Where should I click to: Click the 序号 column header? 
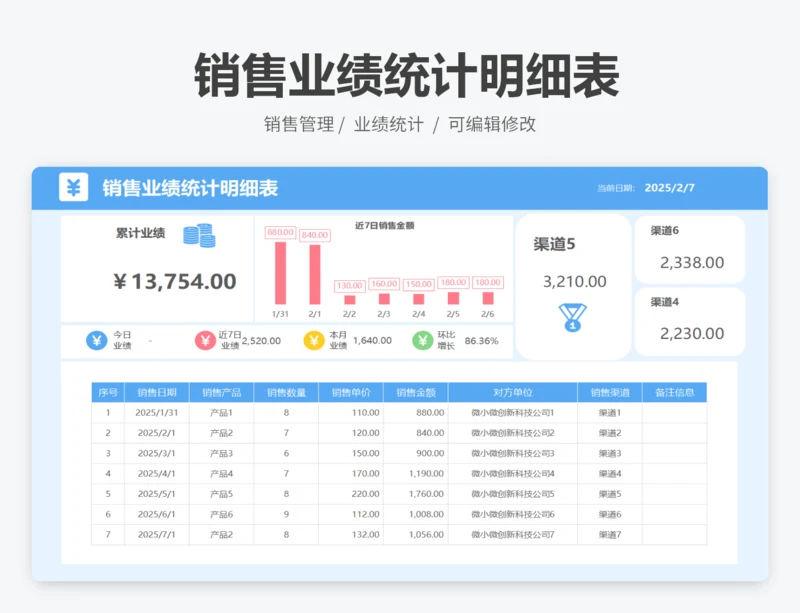point(108,393)
